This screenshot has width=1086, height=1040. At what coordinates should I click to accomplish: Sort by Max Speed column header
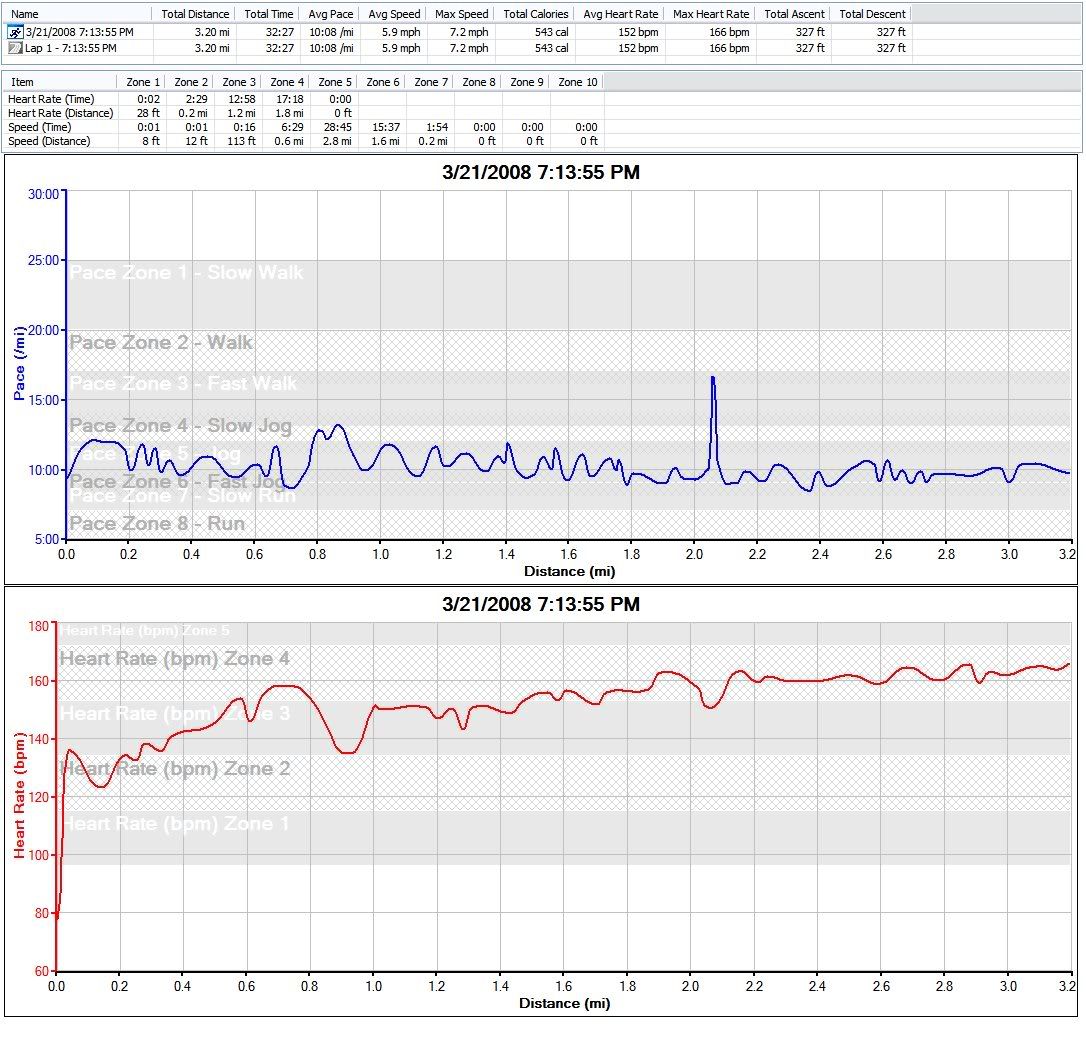pyautogui.click(x=462, y=14)
